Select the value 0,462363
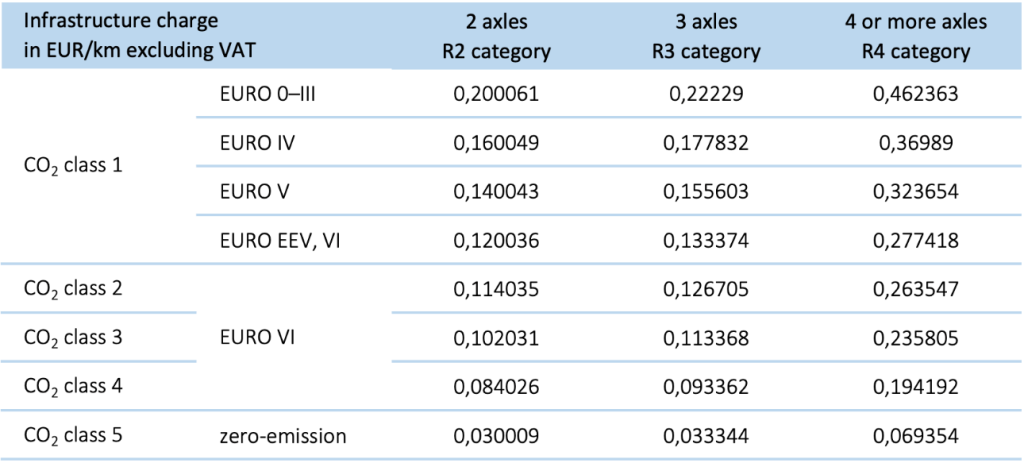Viewport: 1024px width, 463px height. 915,95
